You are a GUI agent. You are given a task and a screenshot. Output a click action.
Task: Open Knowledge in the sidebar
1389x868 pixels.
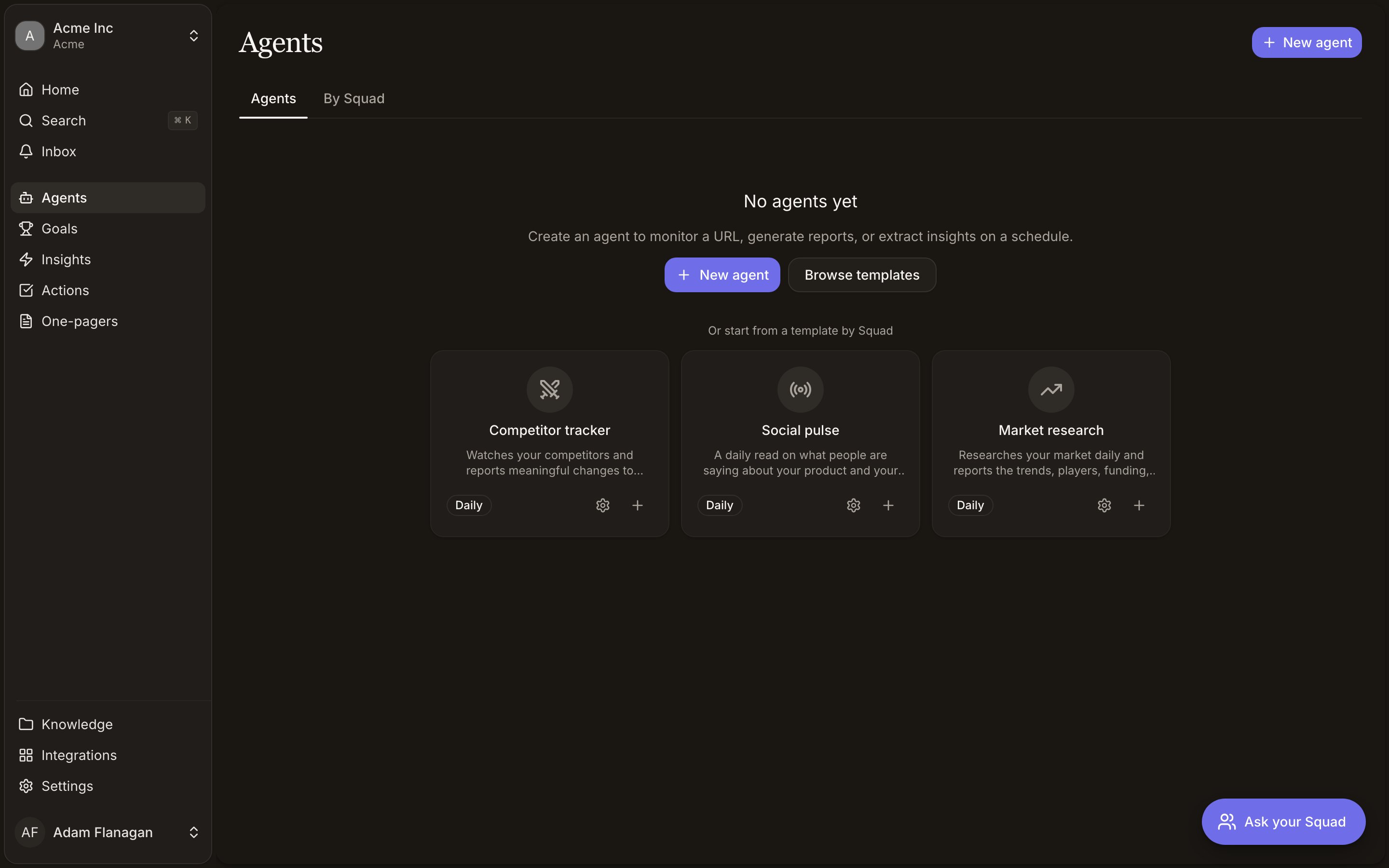108,724
